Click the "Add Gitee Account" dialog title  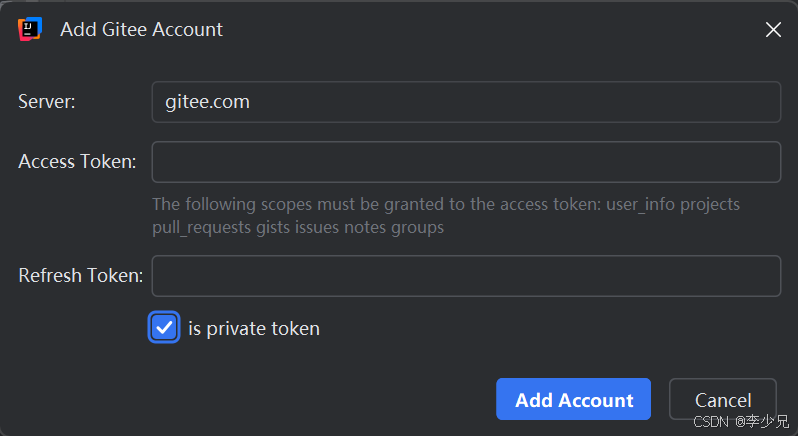pyautogui.click(x=141, y=30)
